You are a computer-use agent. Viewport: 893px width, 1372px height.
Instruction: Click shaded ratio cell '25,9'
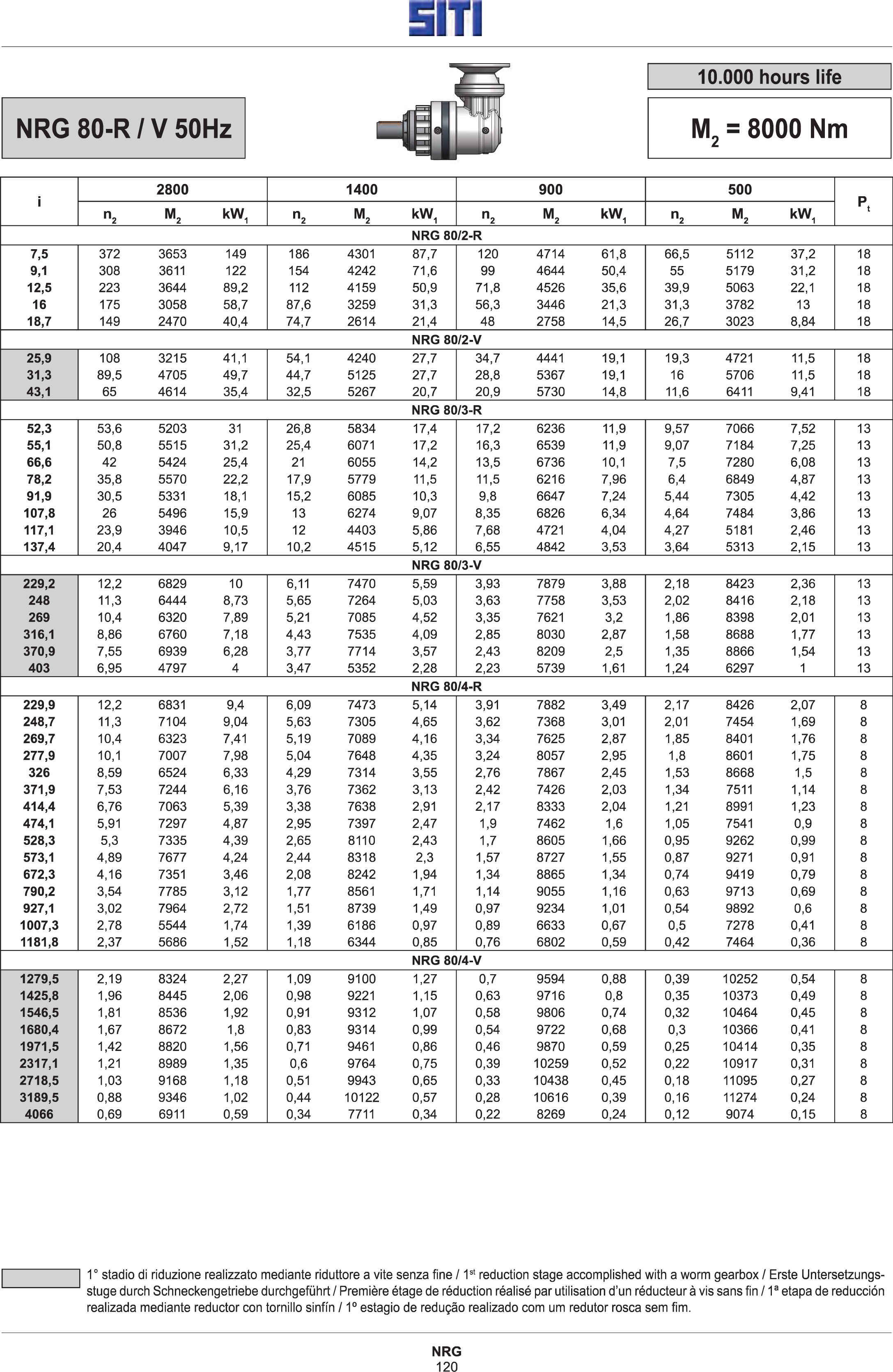pos(39,358)
